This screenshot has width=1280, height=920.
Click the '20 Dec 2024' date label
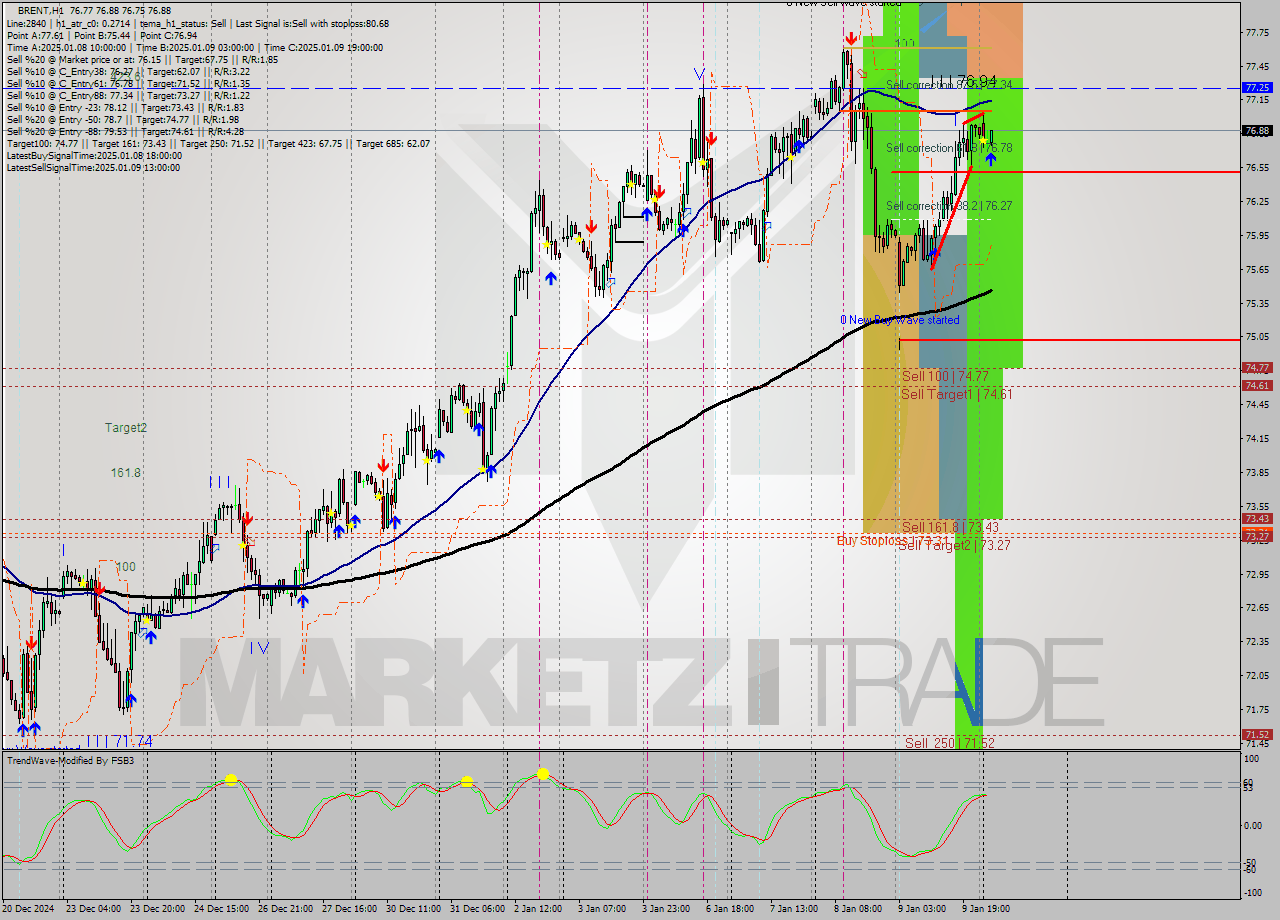click(29, 909)
